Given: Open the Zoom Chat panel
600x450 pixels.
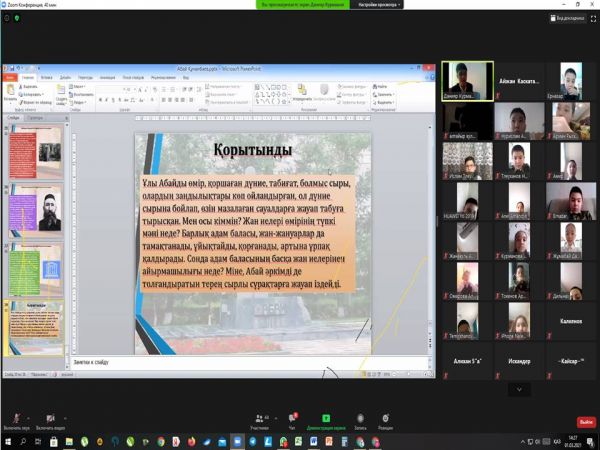Looking at the screenshot, I should [292, 418].
